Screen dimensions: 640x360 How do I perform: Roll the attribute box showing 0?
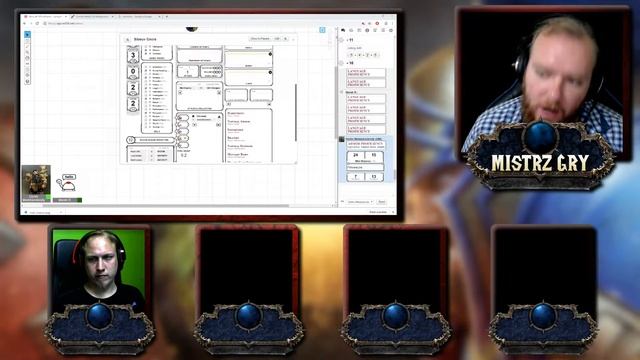pyautogui.click(x=133, y=71)
